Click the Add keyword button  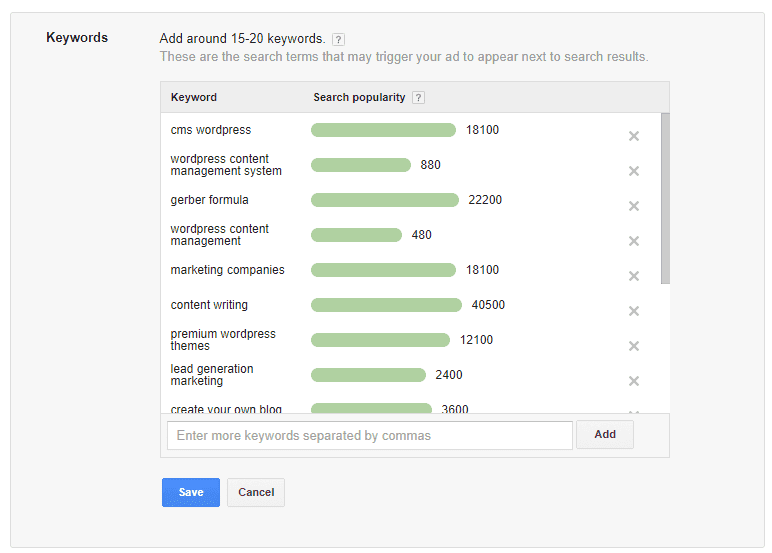605,435
